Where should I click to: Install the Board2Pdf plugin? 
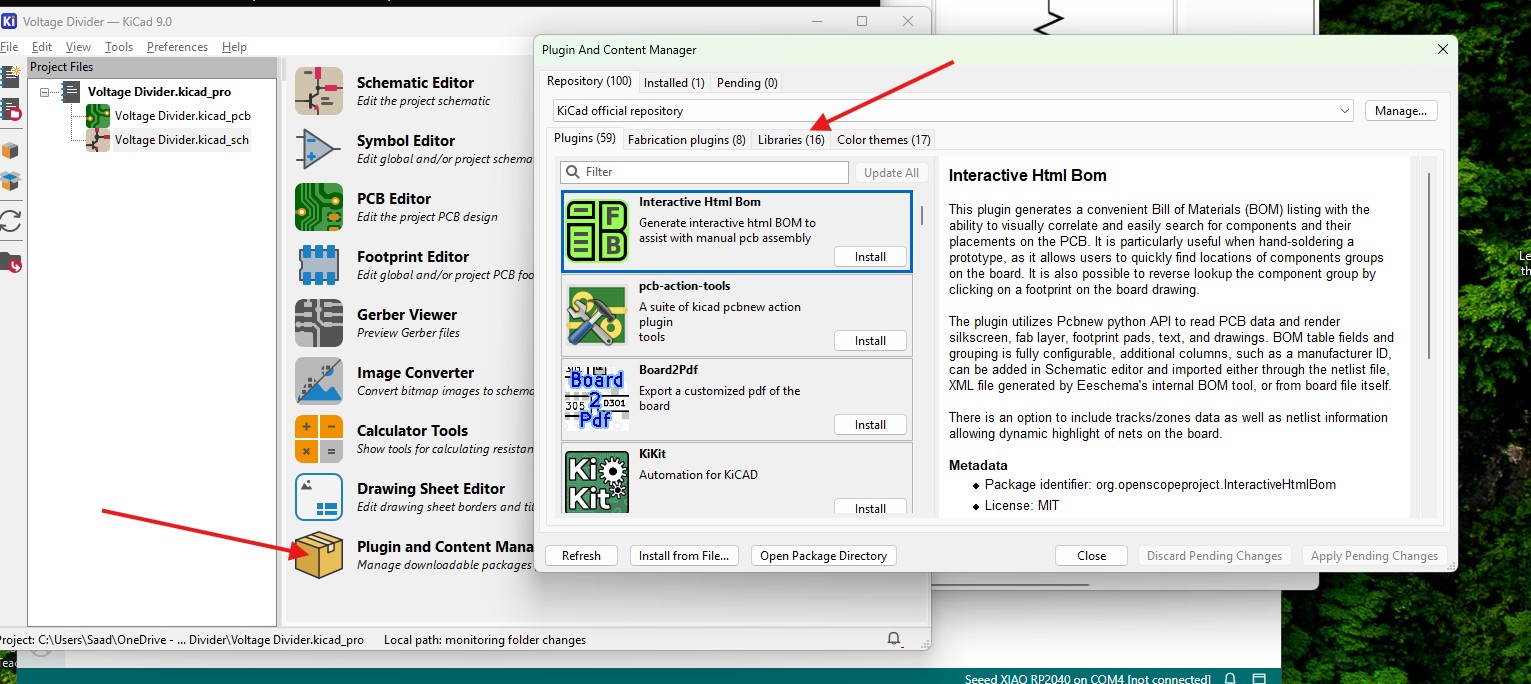tap(870, 425)
